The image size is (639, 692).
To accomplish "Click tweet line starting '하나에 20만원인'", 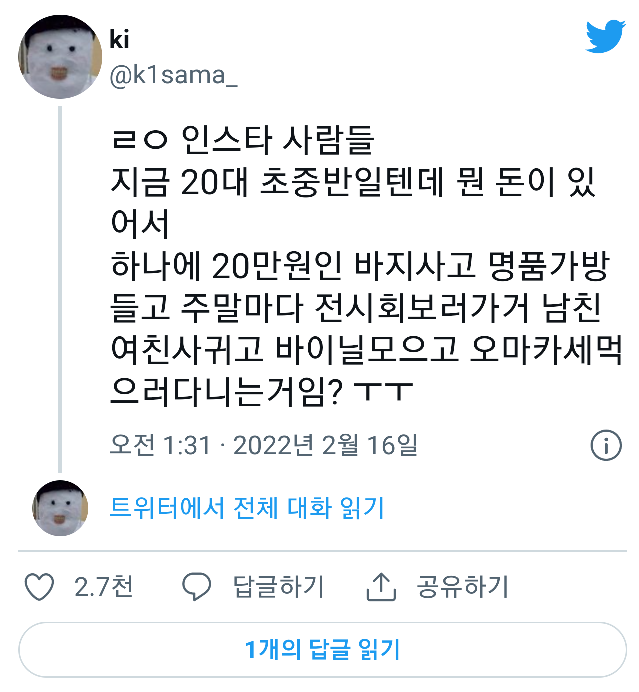I will 360,266.
